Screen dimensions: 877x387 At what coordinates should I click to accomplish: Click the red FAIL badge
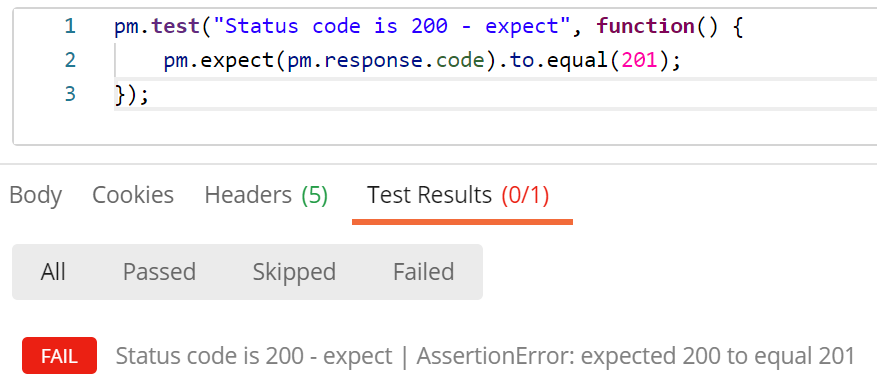coord(59,356)
